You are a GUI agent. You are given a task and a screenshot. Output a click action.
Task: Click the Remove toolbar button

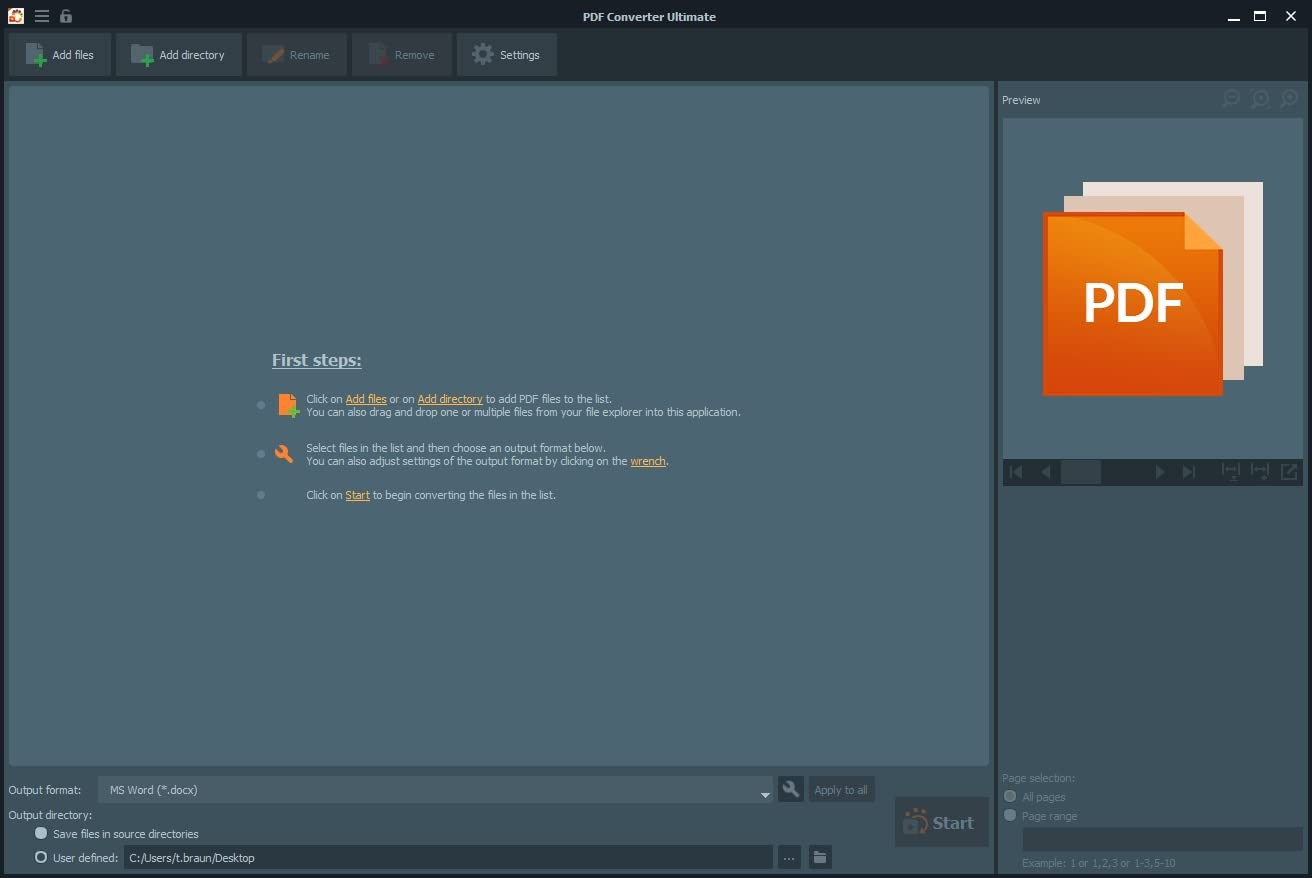[400, 55]
